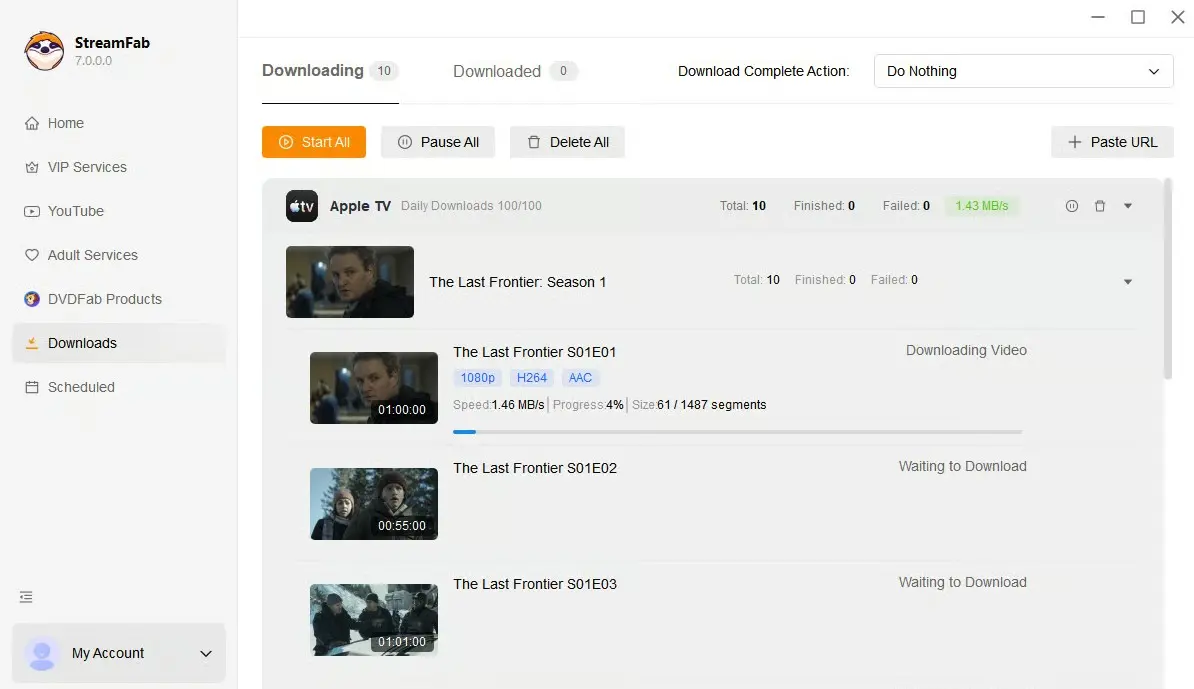Viewport: 1194px width, 689px height.
Task: Click the Delete All button
Action: [567, 142]
